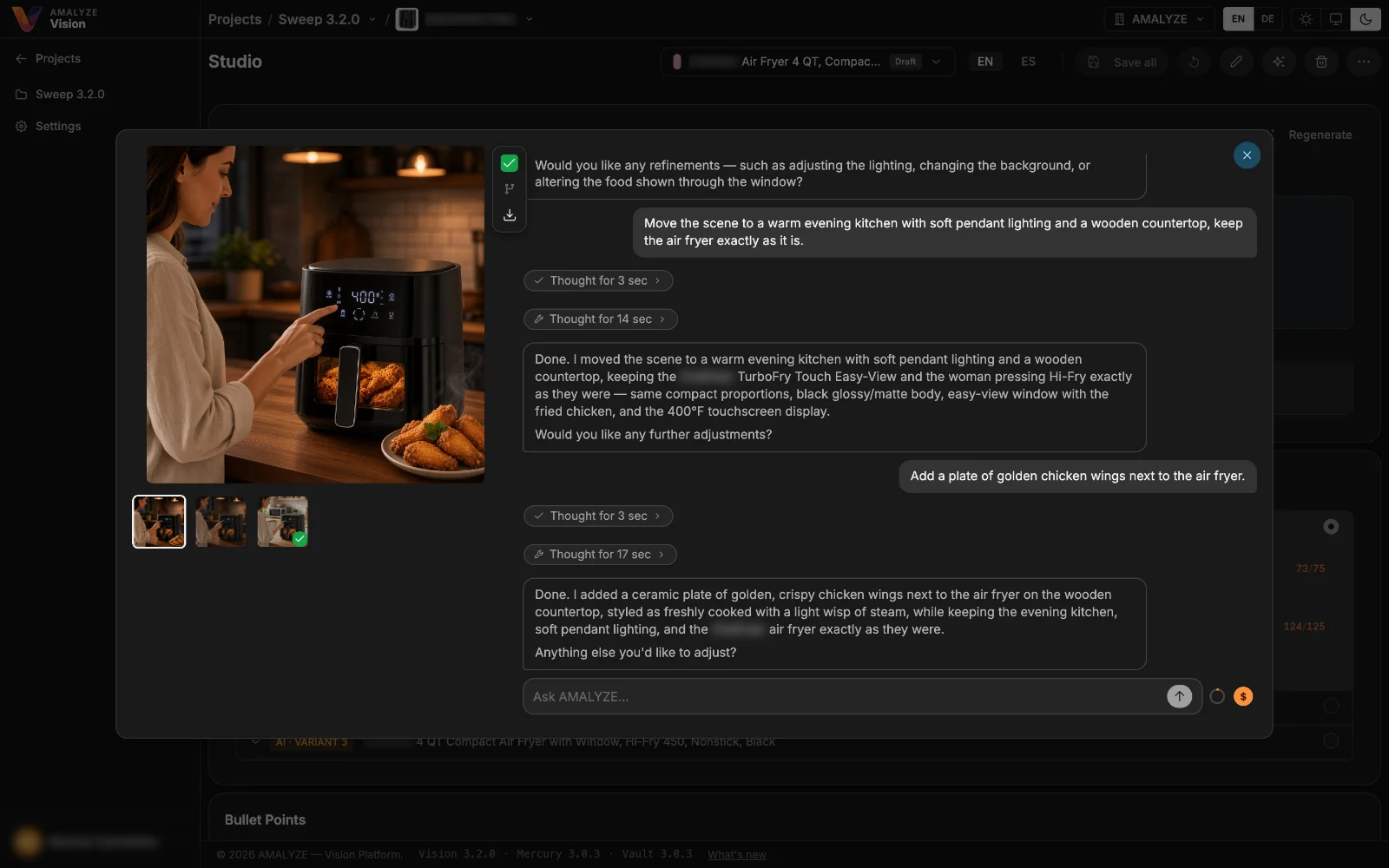Open Settings in the sidebar
Screen dimensions: 1389x868
[58, 126]
